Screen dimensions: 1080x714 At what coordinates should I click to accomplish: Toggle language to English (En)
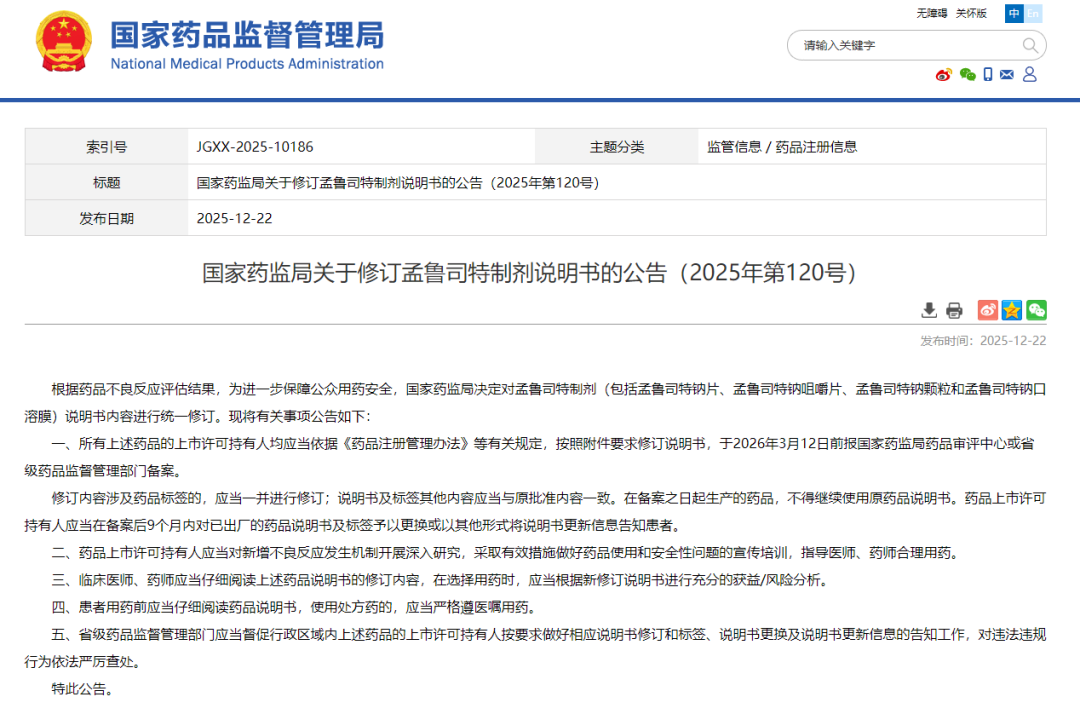tap(1032, 13)
